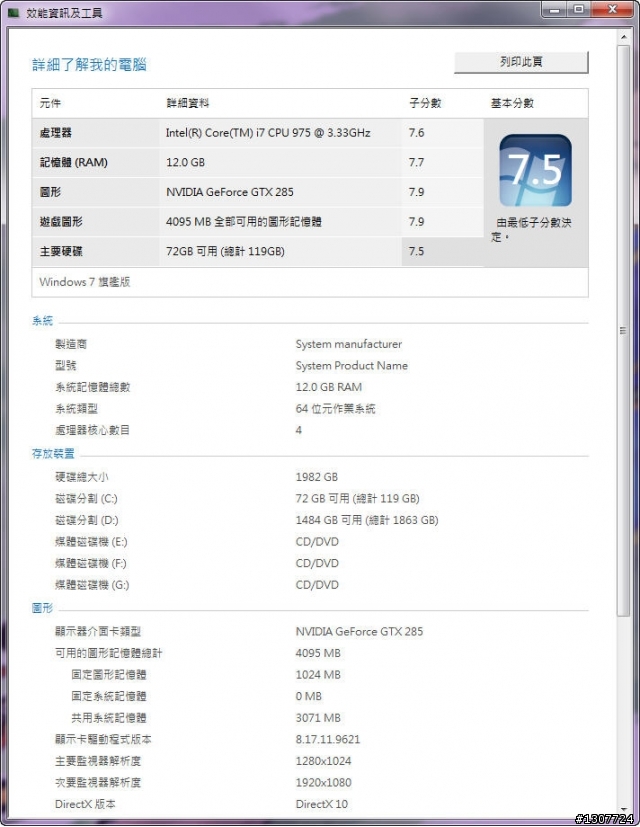Click the 1920x1080 secondary monitor resolution
Image resolution: width=640 pixels, height=827 pixels.
[323, 783]
